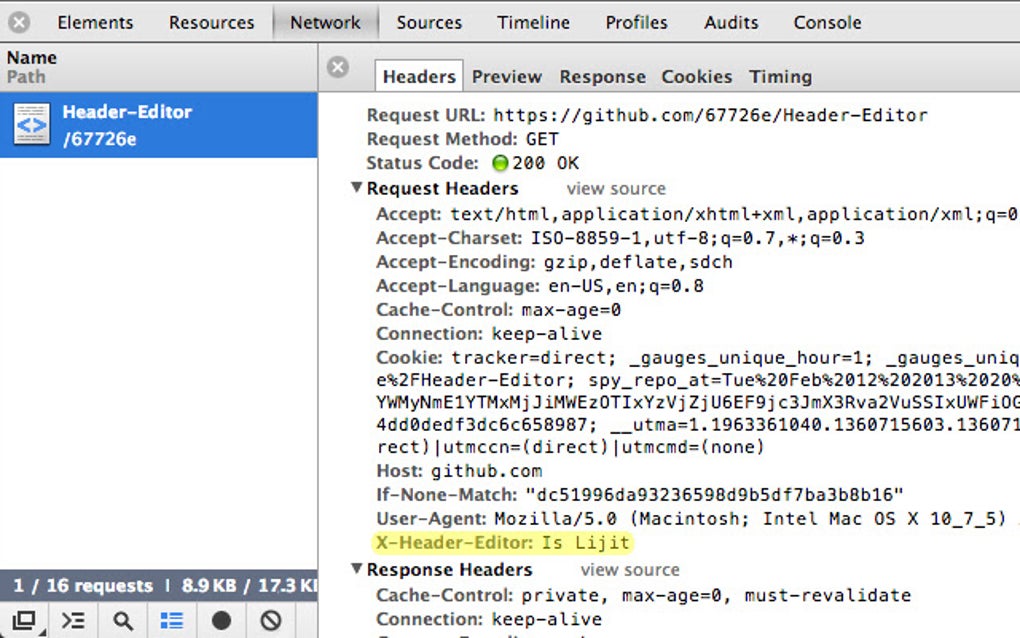Screen dimensions: 1020x638
Task: Click view source next to Response Headers
Action: (x=629, y=569)
